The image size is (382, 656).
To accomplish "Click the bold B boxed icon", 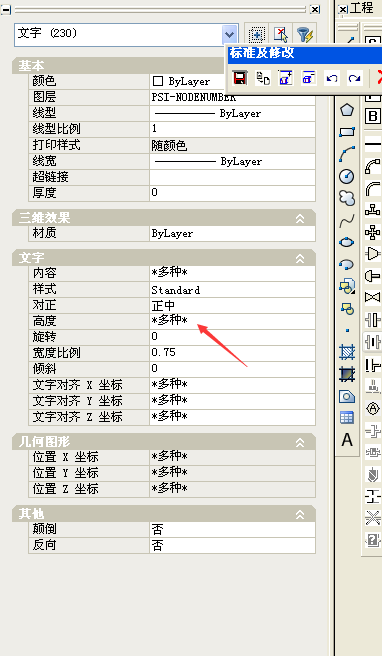I will pos(373,116).
